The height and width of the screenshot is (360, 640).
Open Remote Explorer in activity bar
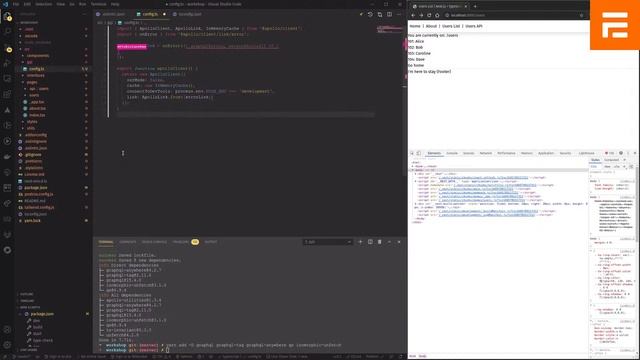point(7,79)
